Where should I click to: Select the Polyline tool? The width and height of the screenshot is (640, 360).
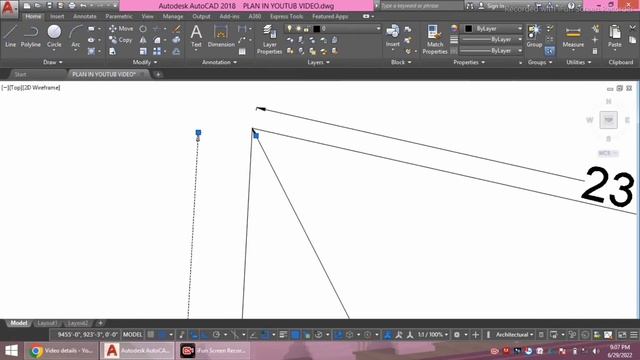[31, 36]
